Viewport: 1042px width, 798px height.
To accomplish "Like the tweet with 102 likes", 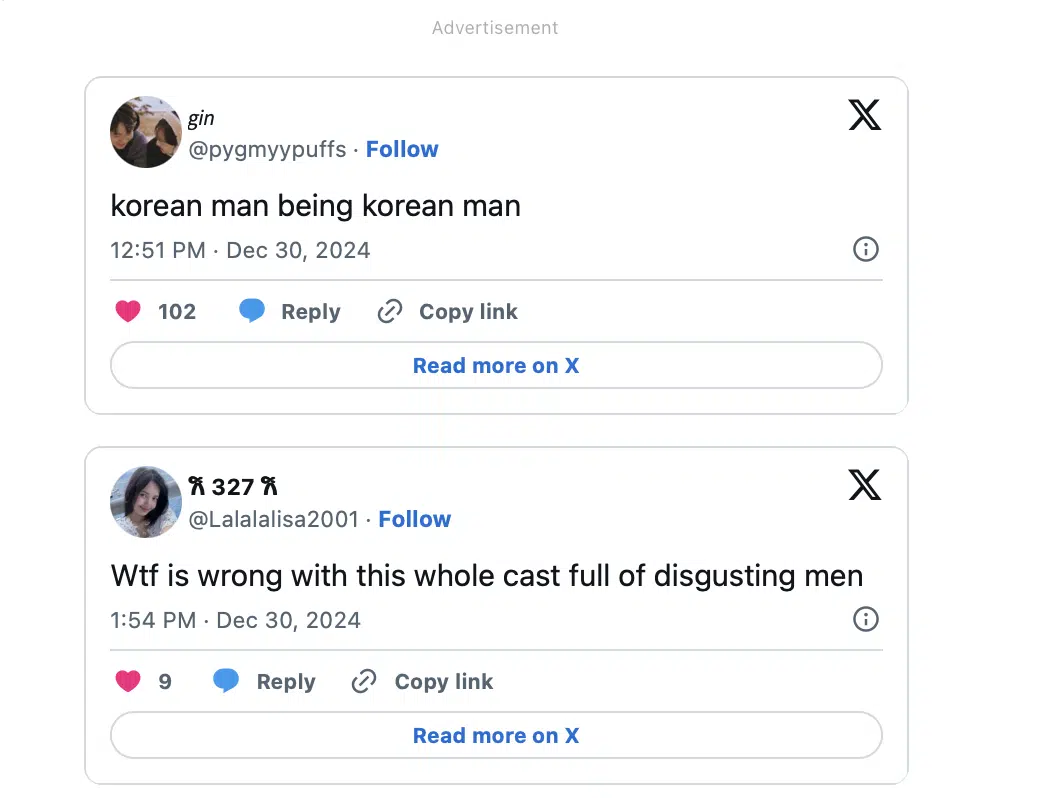I will (x=128, y=312).
